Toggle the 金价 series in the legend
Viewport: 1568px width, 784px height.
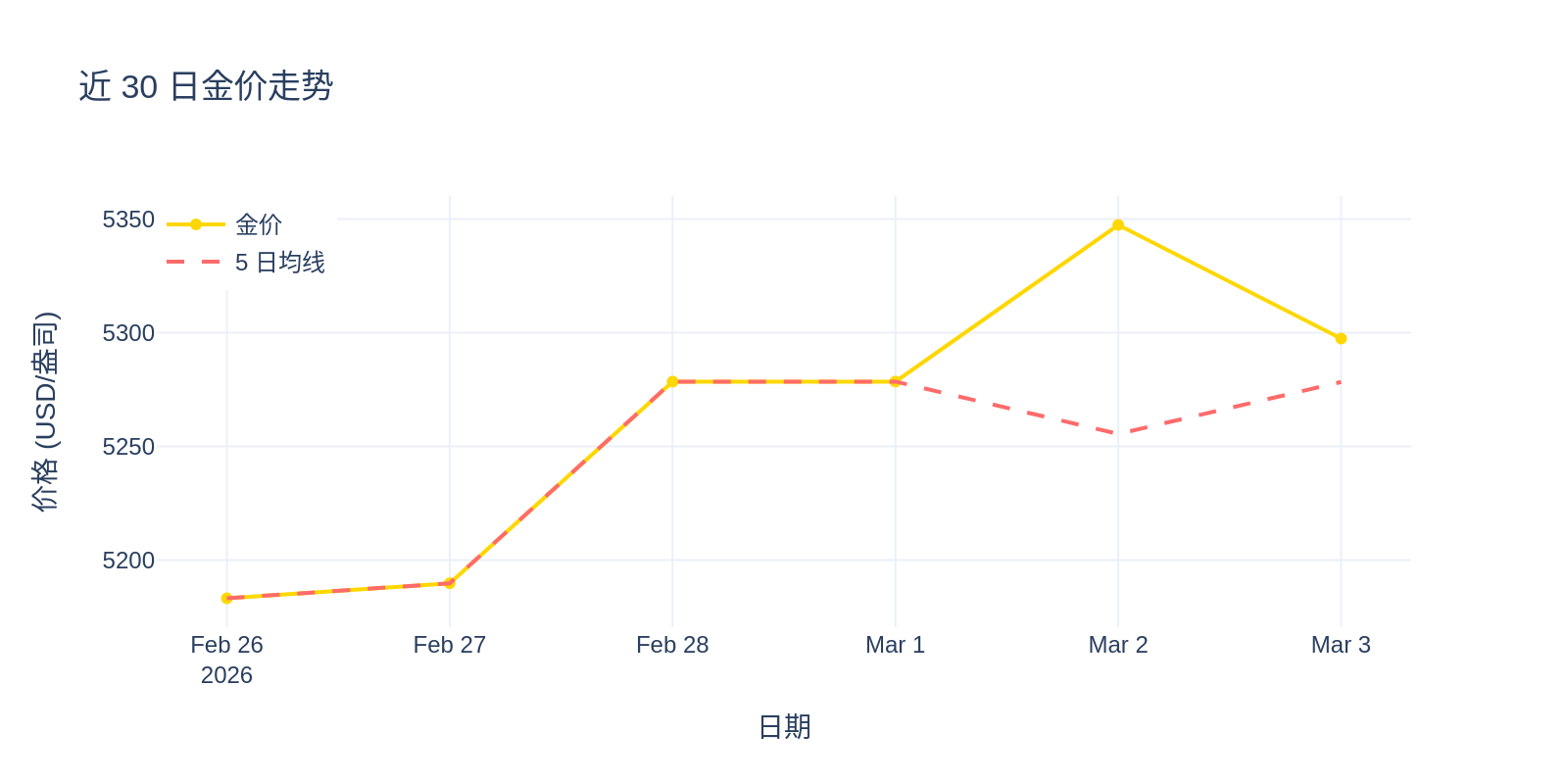(x=259, y=224)
